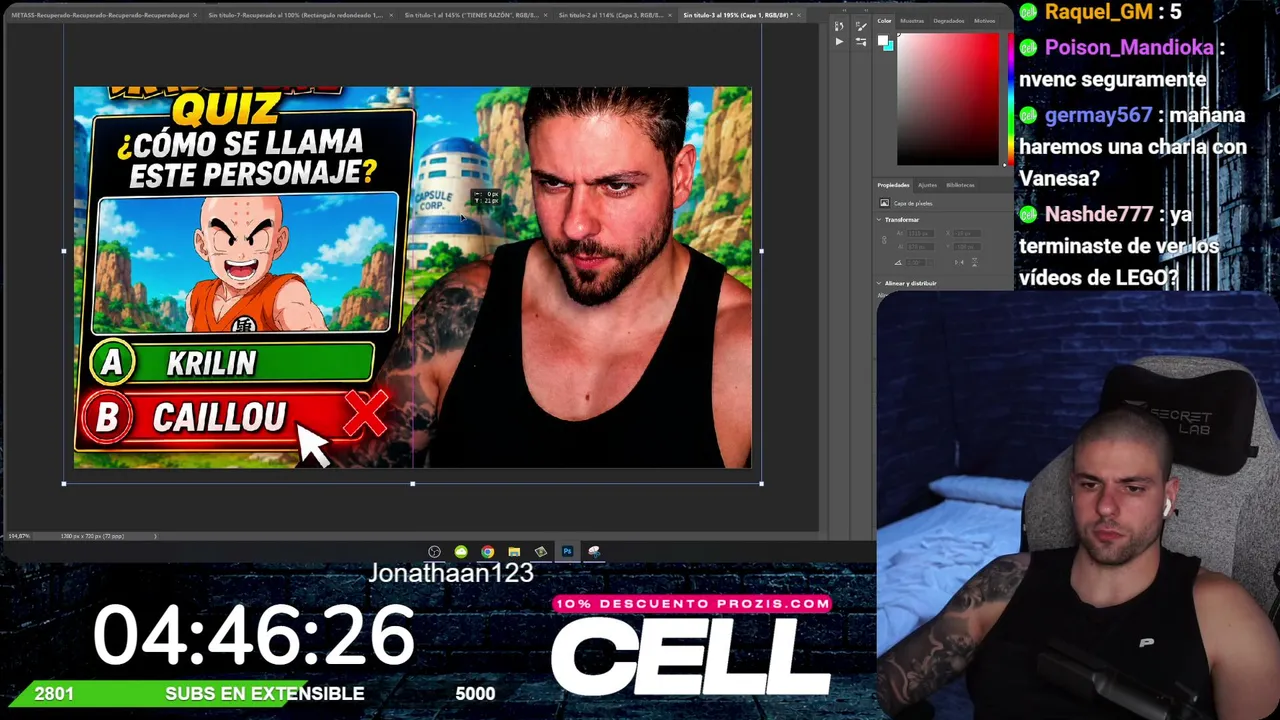Open the document status bar arrow menu
The height and width of the screenshot is (720, 1280).
coord(155,536)
